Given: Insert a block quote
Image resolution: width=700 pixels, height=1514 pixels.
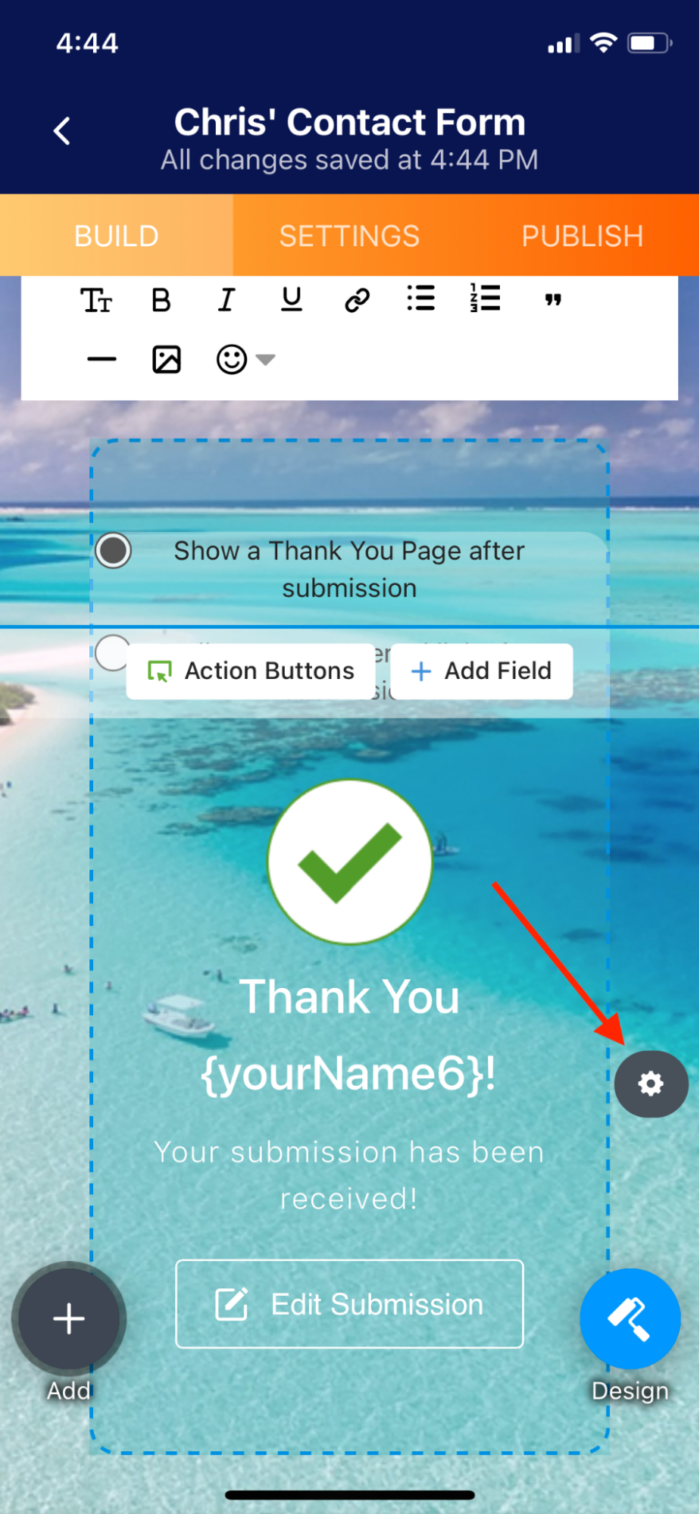Looking at the screenshot, I should pyautogui.click(x=553, y=299).
